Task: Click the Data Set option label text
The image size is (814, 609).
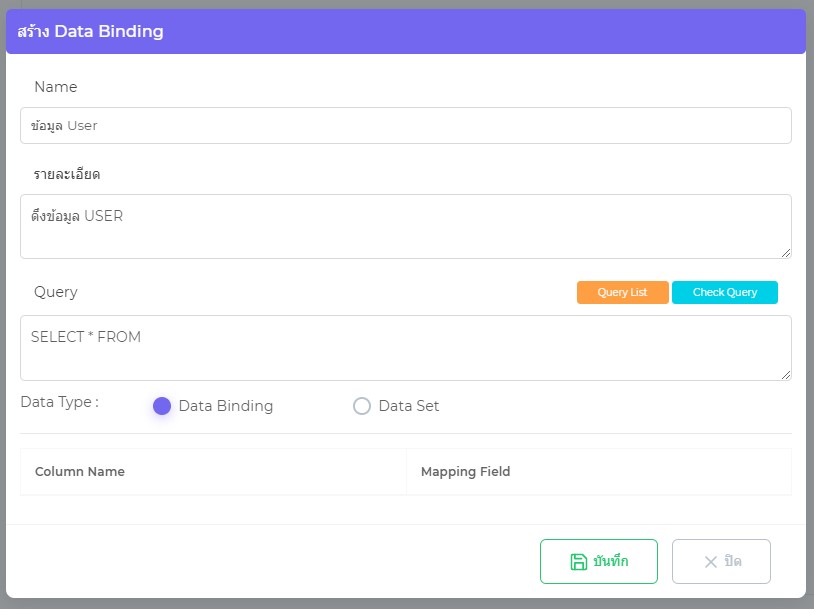Action: (408, 406)
